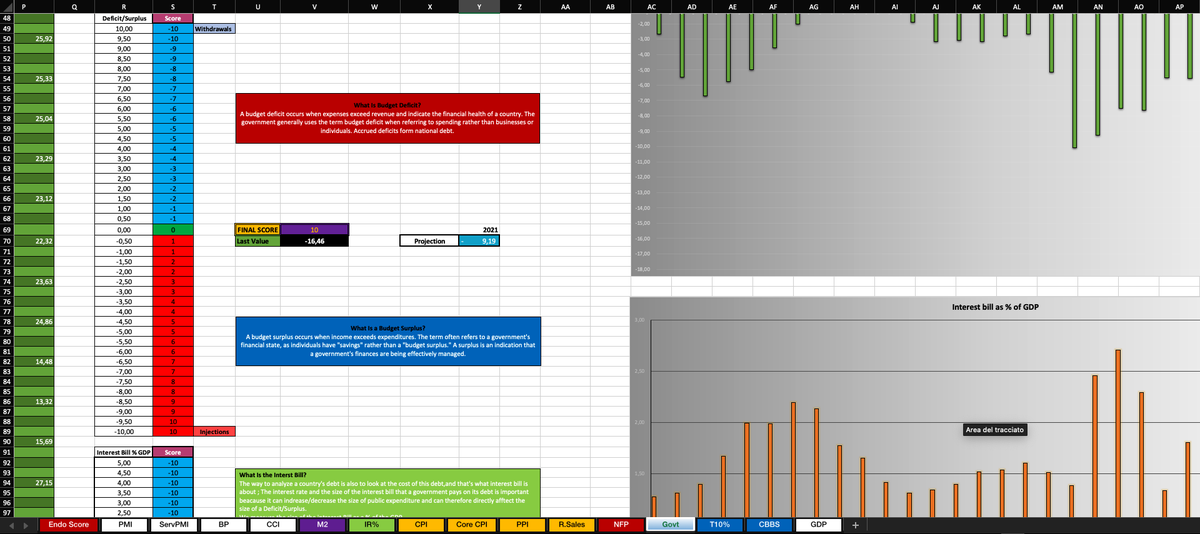Select column R header
Viewport: 1200px width, 534px height.
click(x=123, y=6)
